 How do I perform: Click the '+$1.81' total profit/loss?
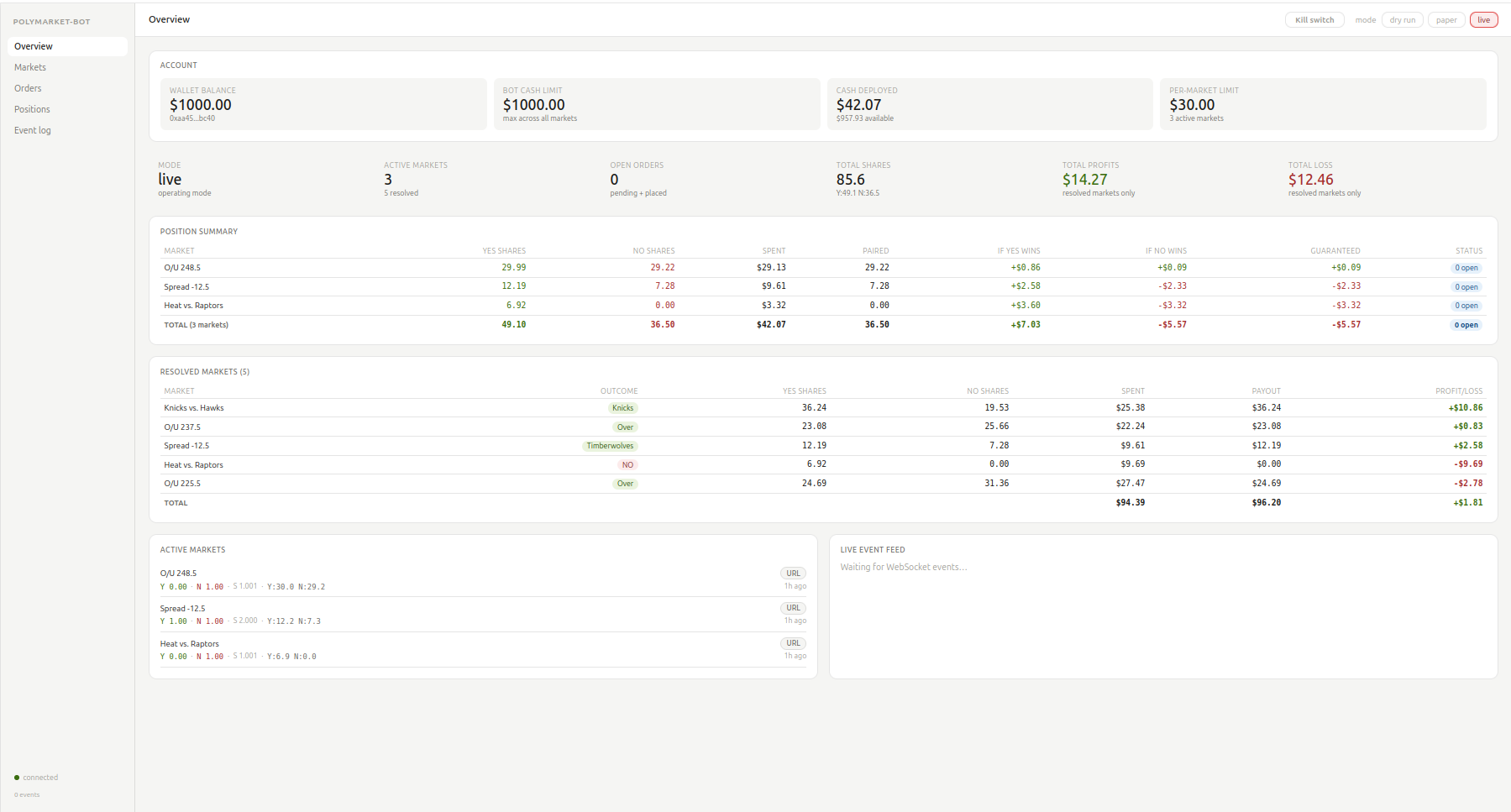(1468, 503)
